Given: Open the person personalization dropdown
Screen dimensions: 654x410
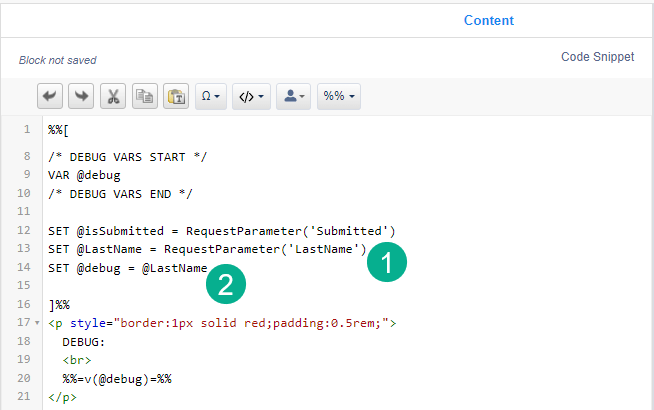Looking at the screenshot, I should pos(295,97).
